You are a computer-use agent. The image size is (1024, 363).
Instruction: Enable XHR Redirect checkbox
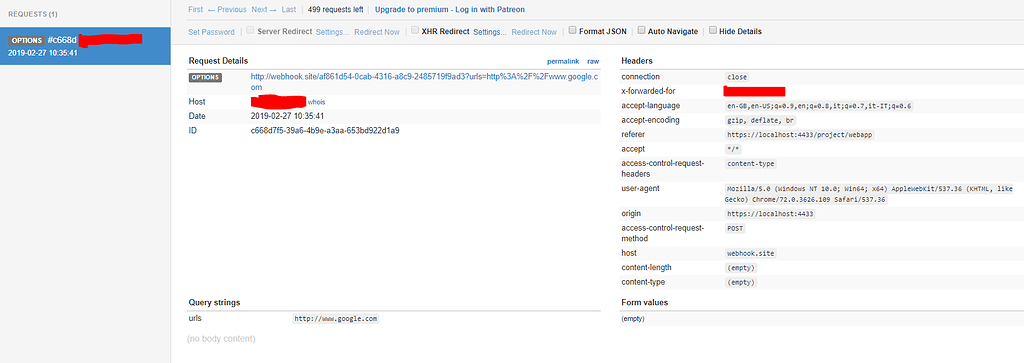click(415, 30)
